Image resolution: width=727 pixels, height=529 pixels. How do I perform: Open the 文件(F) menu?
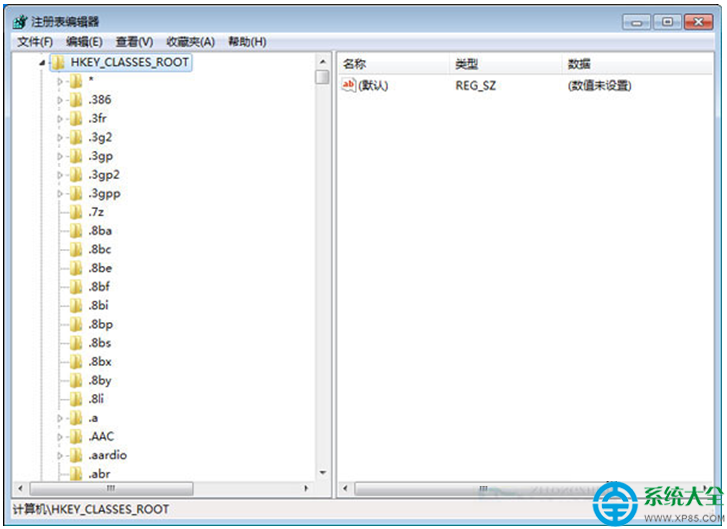(35, 42)
